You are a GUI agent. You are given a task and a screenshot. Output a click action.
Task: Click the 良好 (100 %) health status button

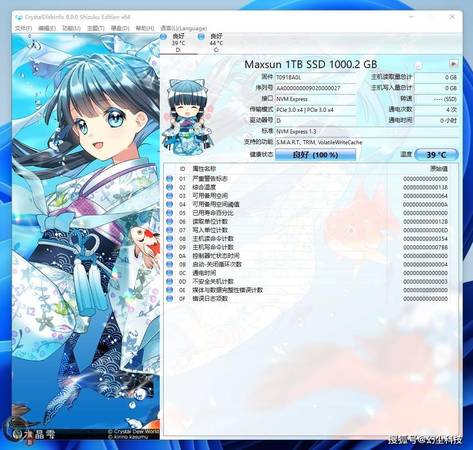pyautogui.click(x=315, y=155)
